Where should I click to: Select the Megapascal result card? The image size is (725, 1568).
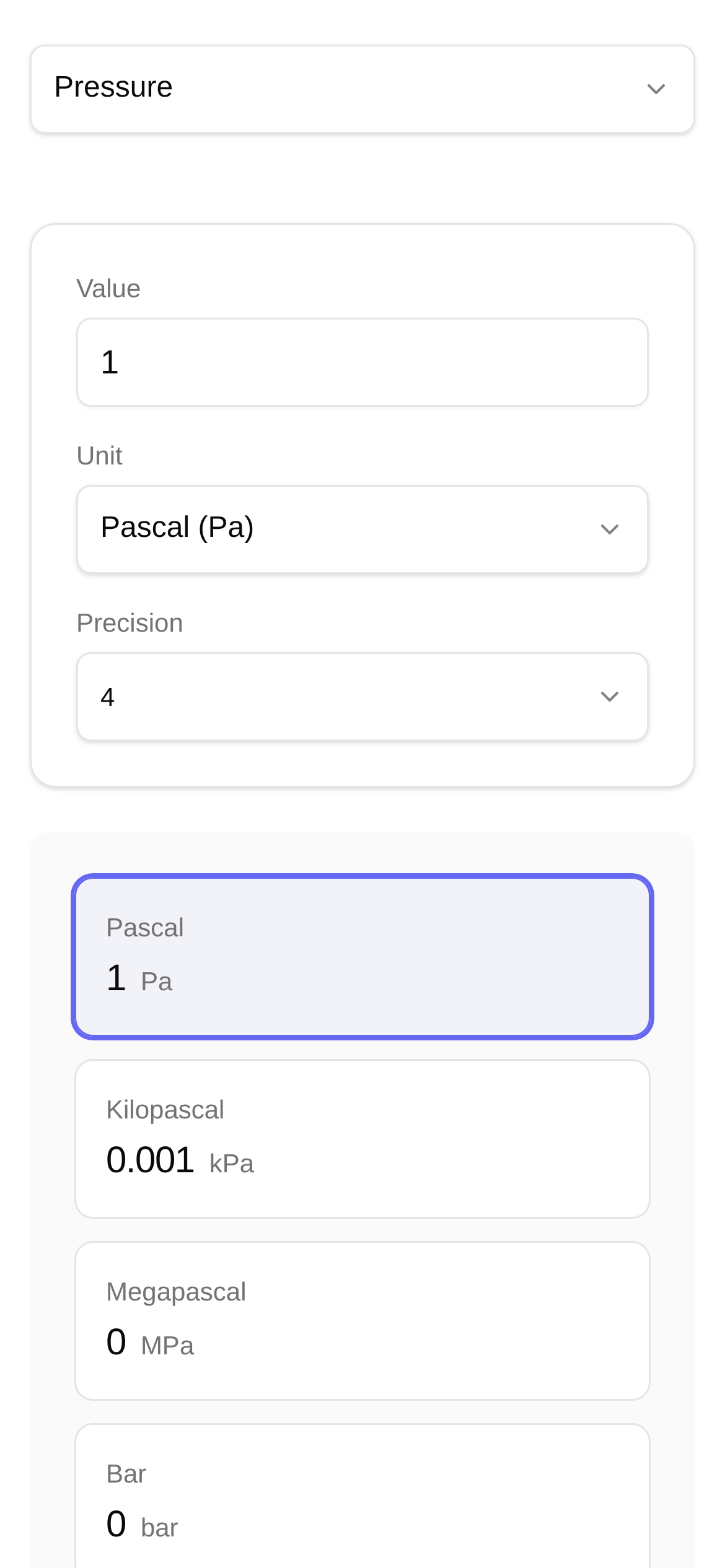(x=362, y=1321)
